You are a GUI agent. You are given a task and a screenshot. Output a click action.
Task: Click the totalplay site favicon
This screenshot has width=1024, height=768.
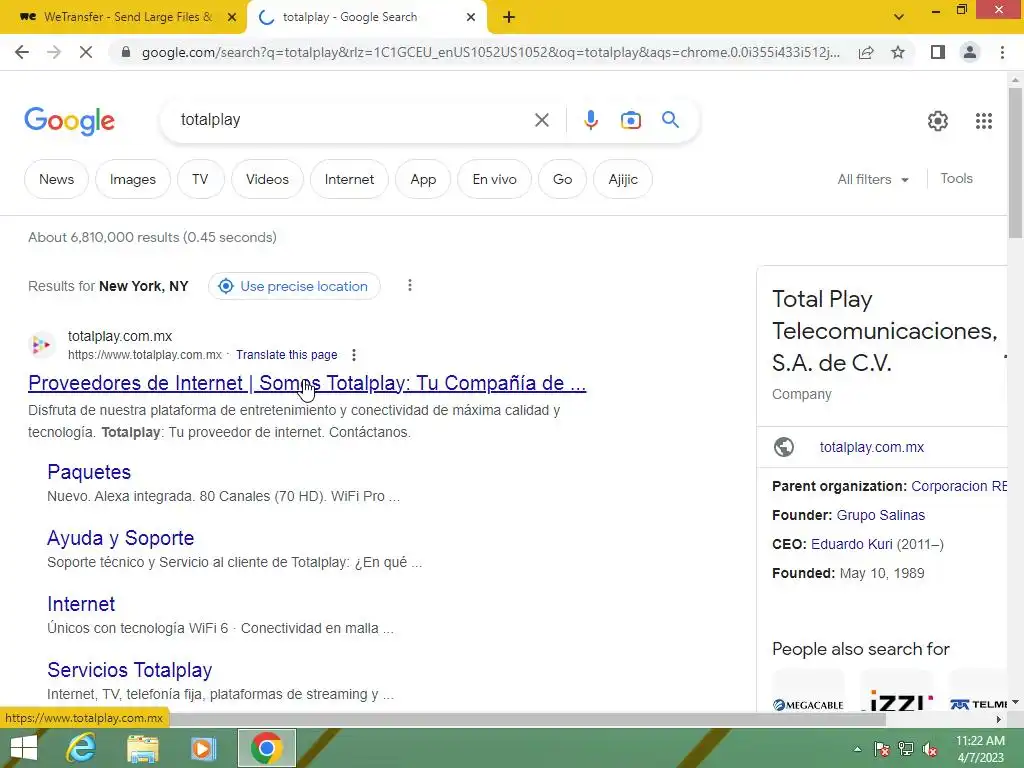pos(41,344)
